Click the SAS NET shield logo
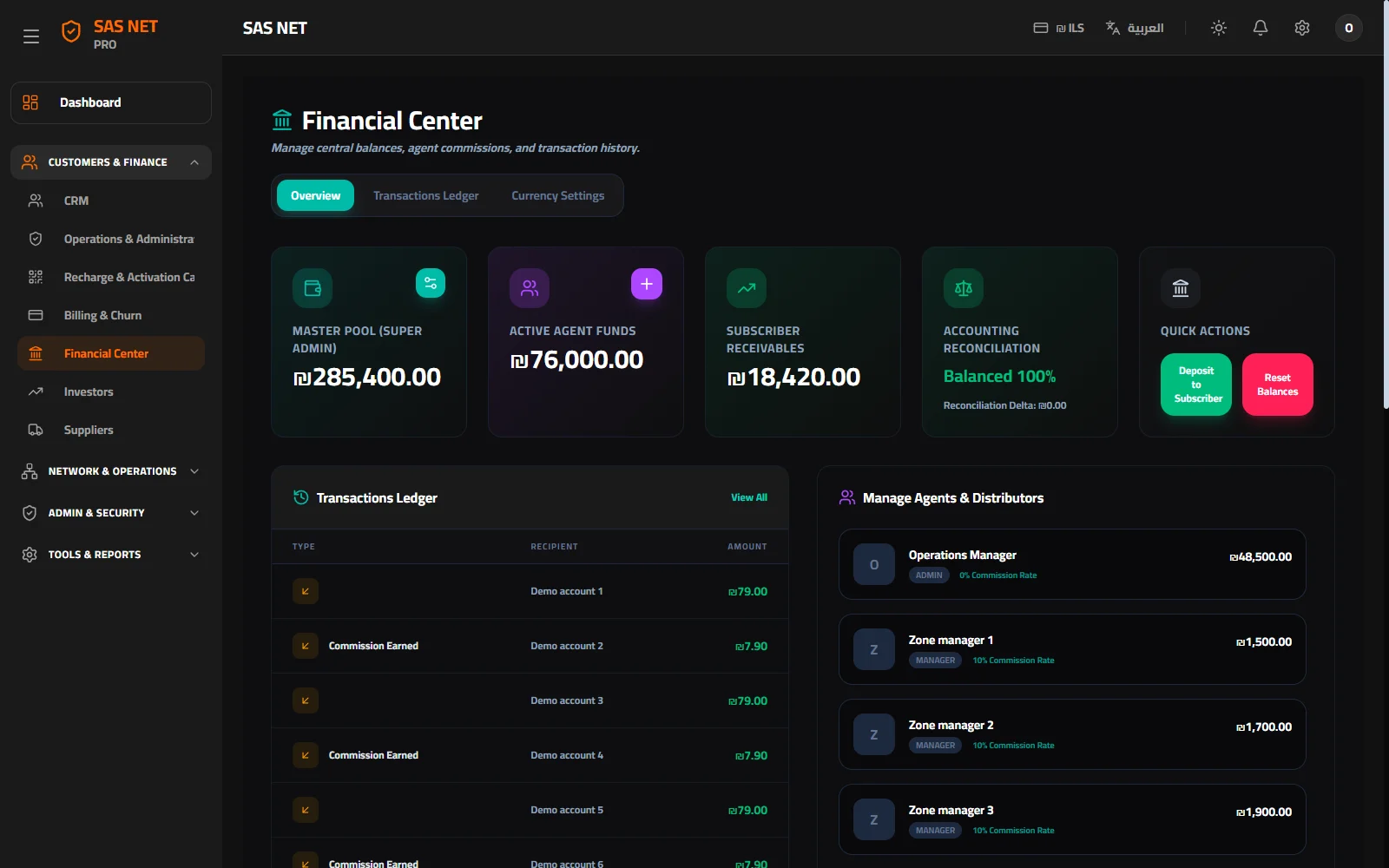The image size is (1389, 868). click(71, 32)
